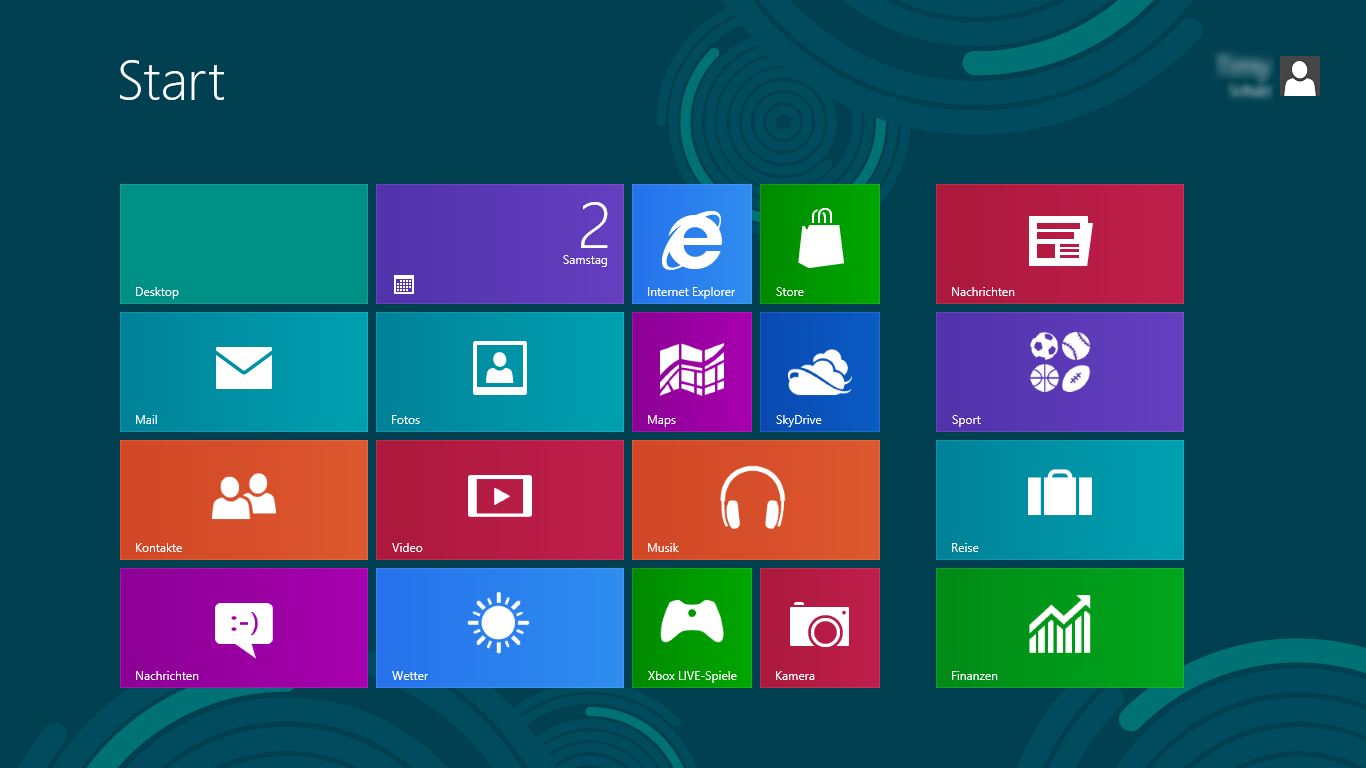1366x768 pixels.
Task: Open the calendar tile showing Samstag 2
Action: pyautogui.click(x=499, y=244)
